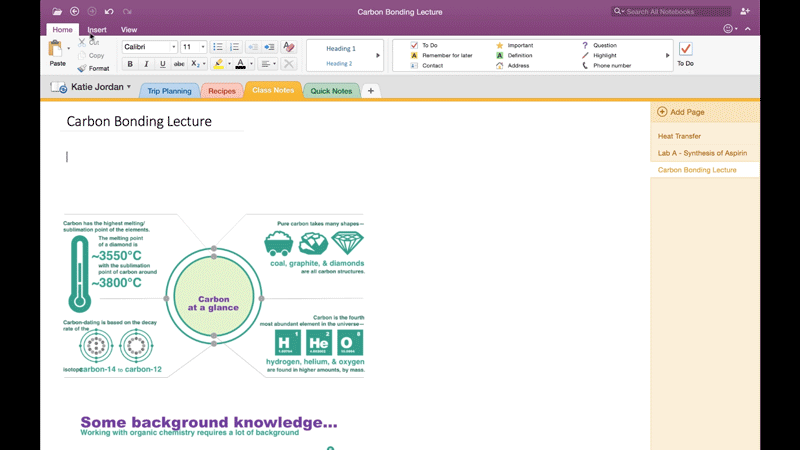Apply the Heading 1 style

pos(340,48)
